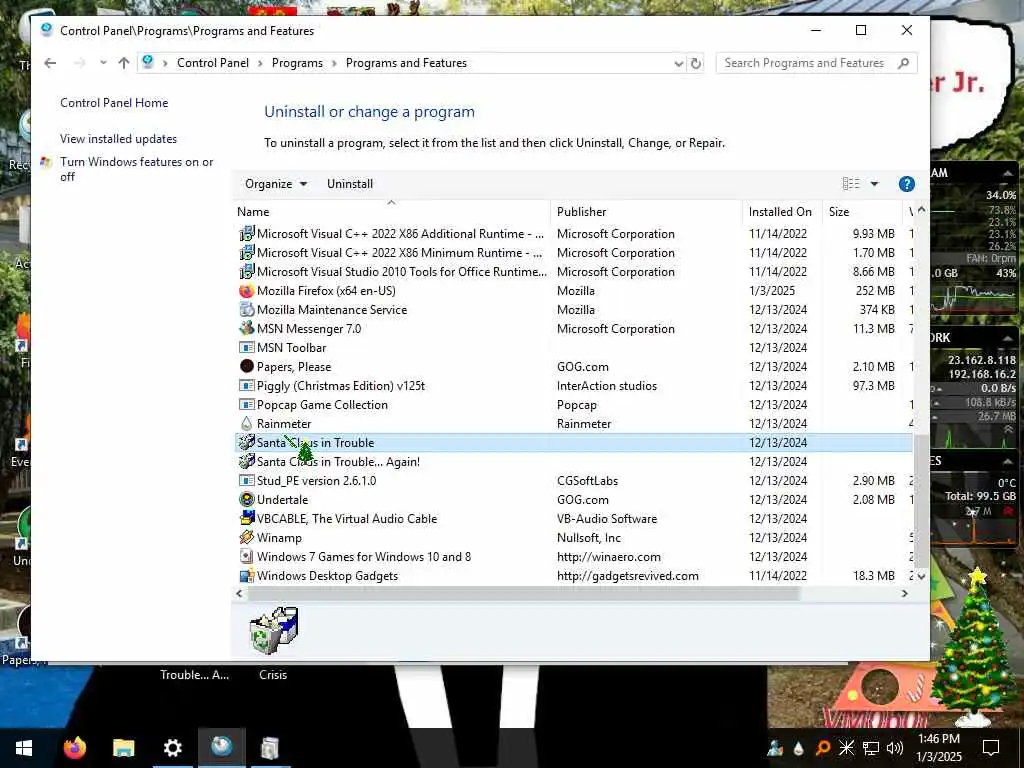The height and width of the screenshot is (768, 1024).
Task: Open Settings gear on the taskbar
Action: (172, 748)
